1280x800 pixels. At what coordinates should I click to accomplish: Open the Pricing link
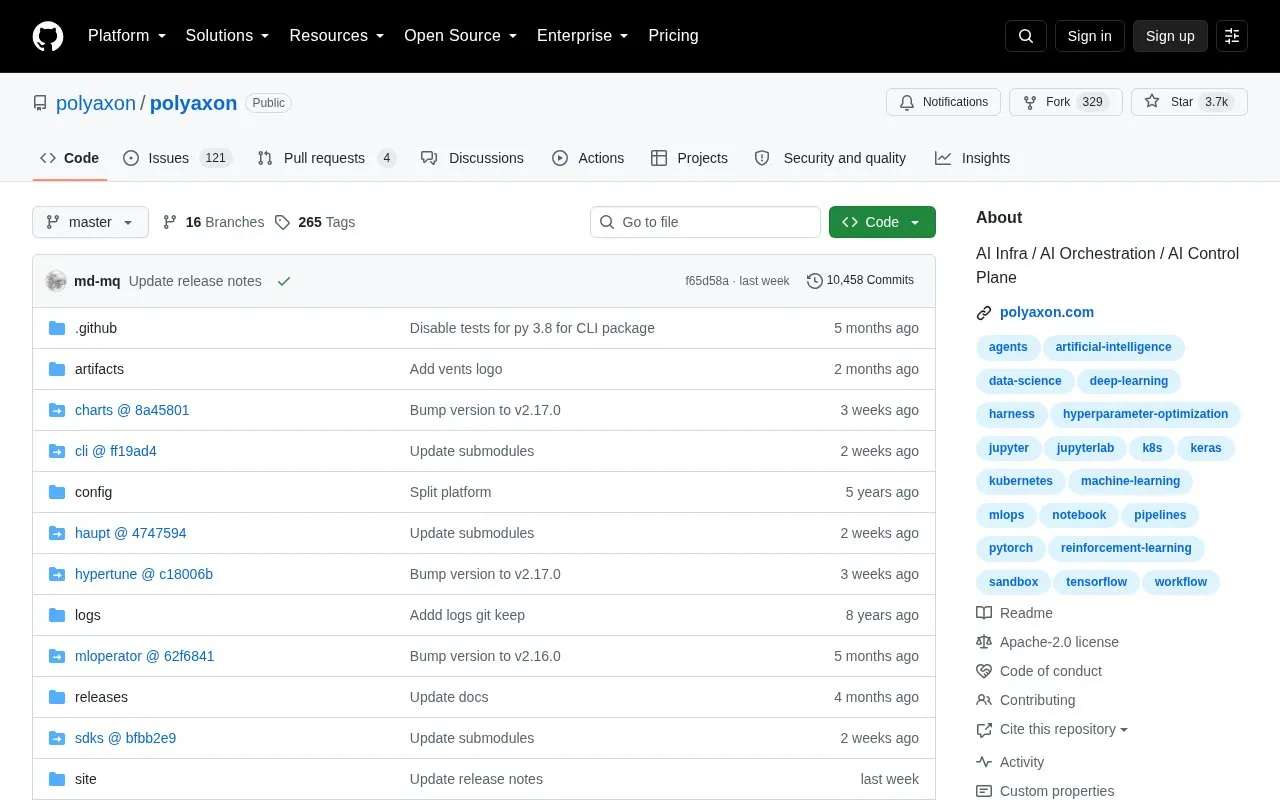(x=673, y=36)
